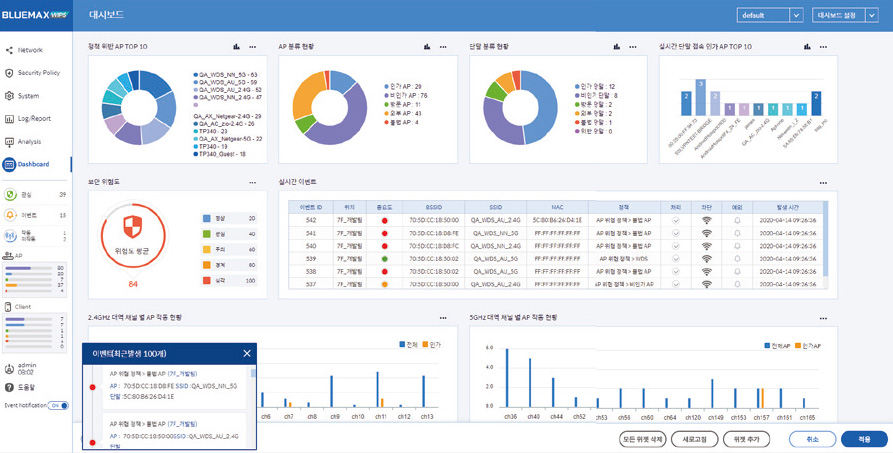Open more options of 실시간 이벤트 widget
The width and height of the screenshot is (893, 453).
point(823,182)
